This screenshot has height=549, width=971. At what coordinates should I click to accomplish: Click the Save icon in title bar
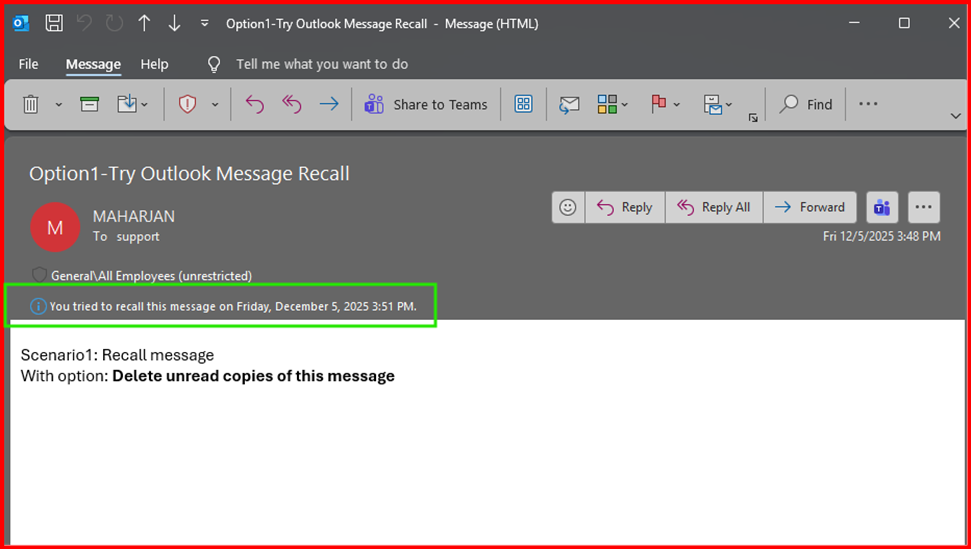(55, 23)
